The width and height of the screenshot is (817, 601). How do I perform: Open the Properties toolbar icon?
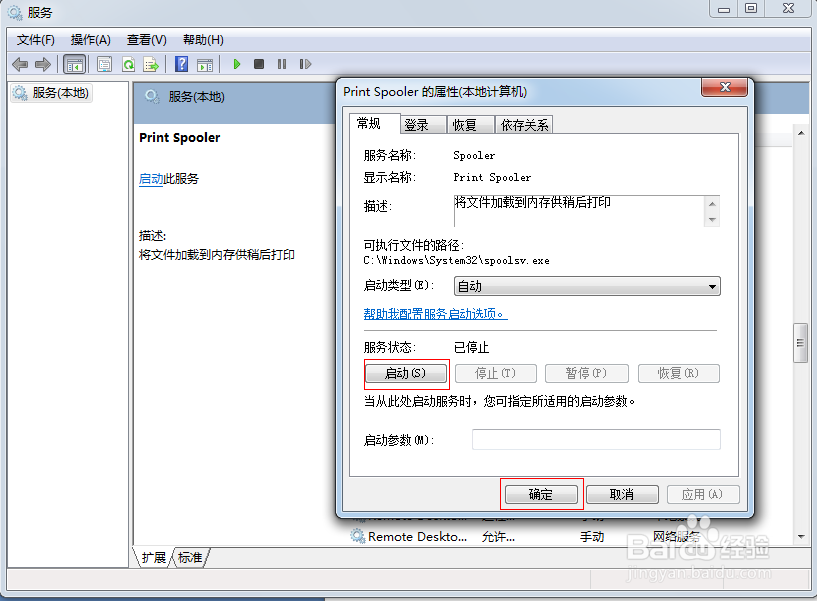click(x=104, y=65)
